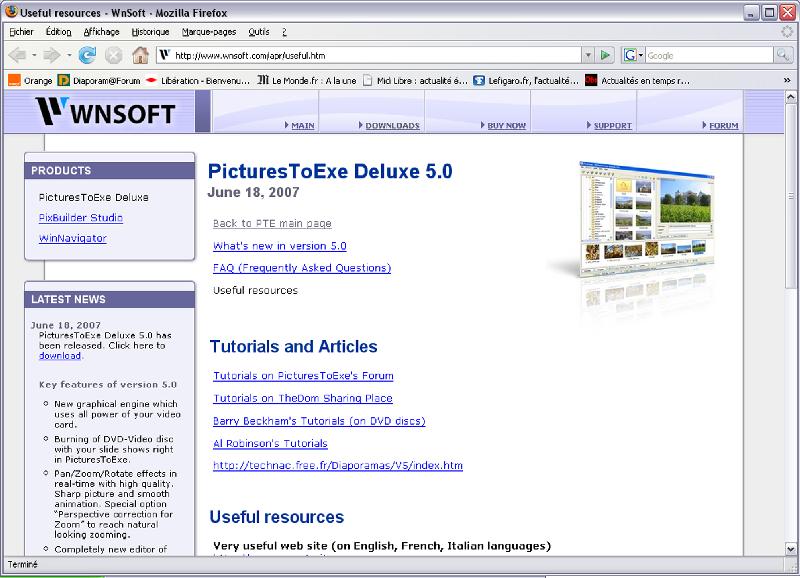This screenshot has width=800, height=578.
Task: Open the Affichage menu
Action: pos(102,32)
